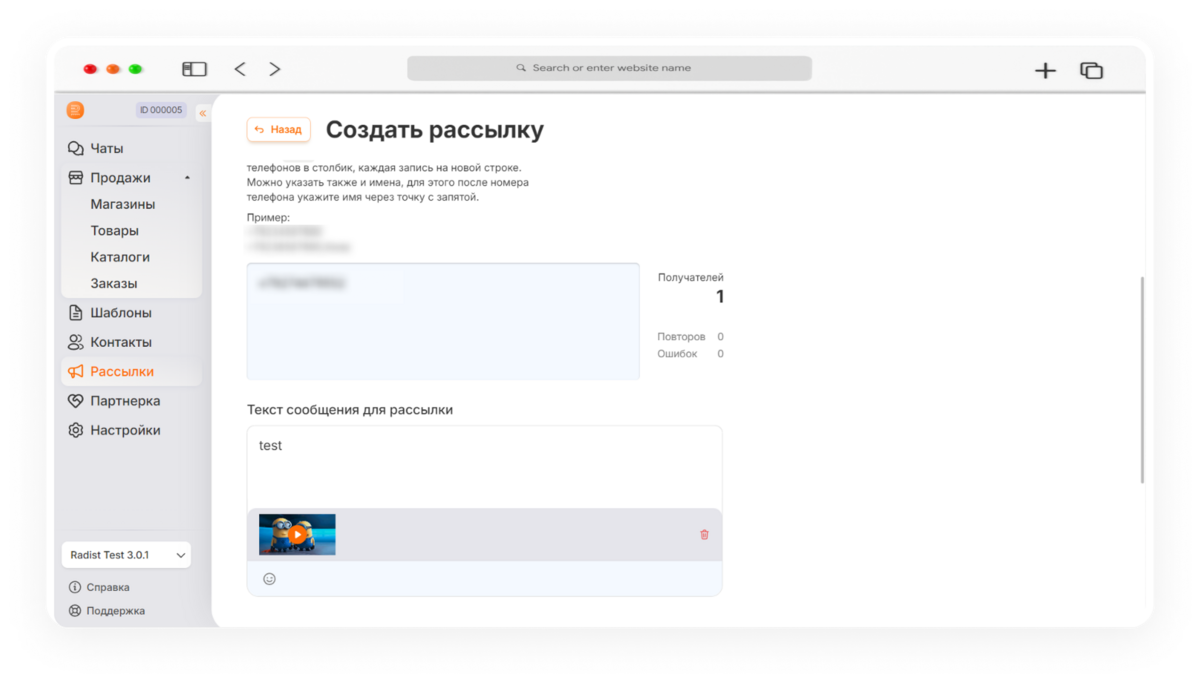1200x682 pixels.
Task: Click the Чаты chat bubble icon
Action: coord(75,148)
